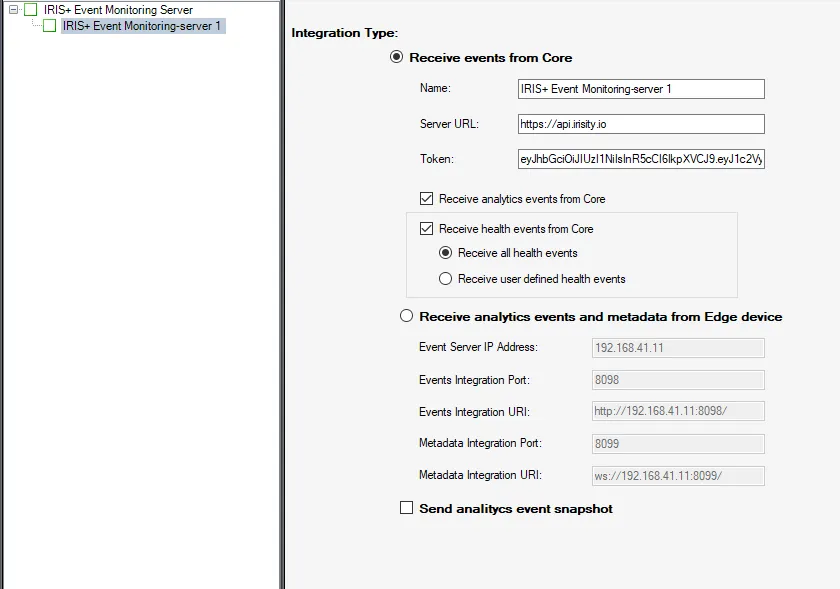Select Receive all health events option
This screenshot has width=840, height=589.
pyautogui.click(x=445, y=253)
